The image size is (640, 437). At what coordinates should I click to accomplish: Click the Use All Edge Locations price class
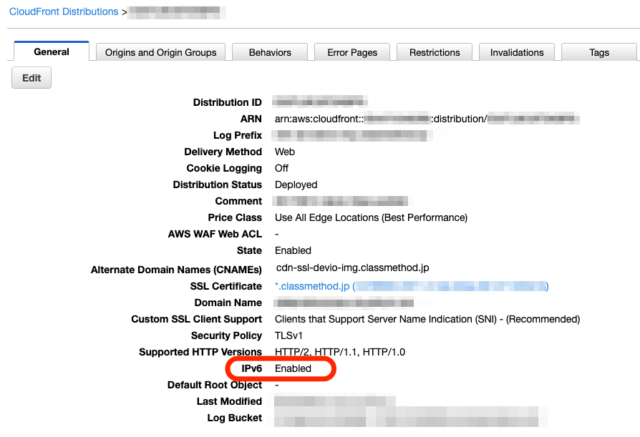(371, 218)
